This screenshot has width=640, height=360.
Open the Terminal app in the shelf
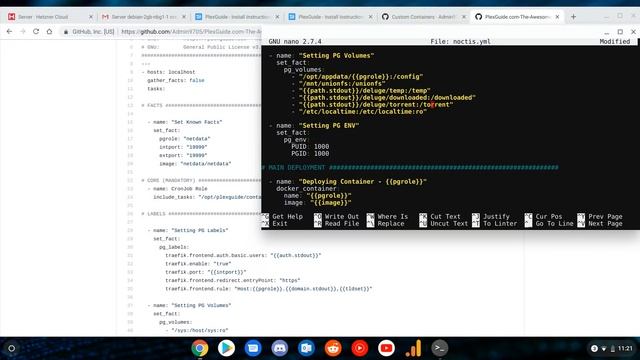(x=440, y=348)
